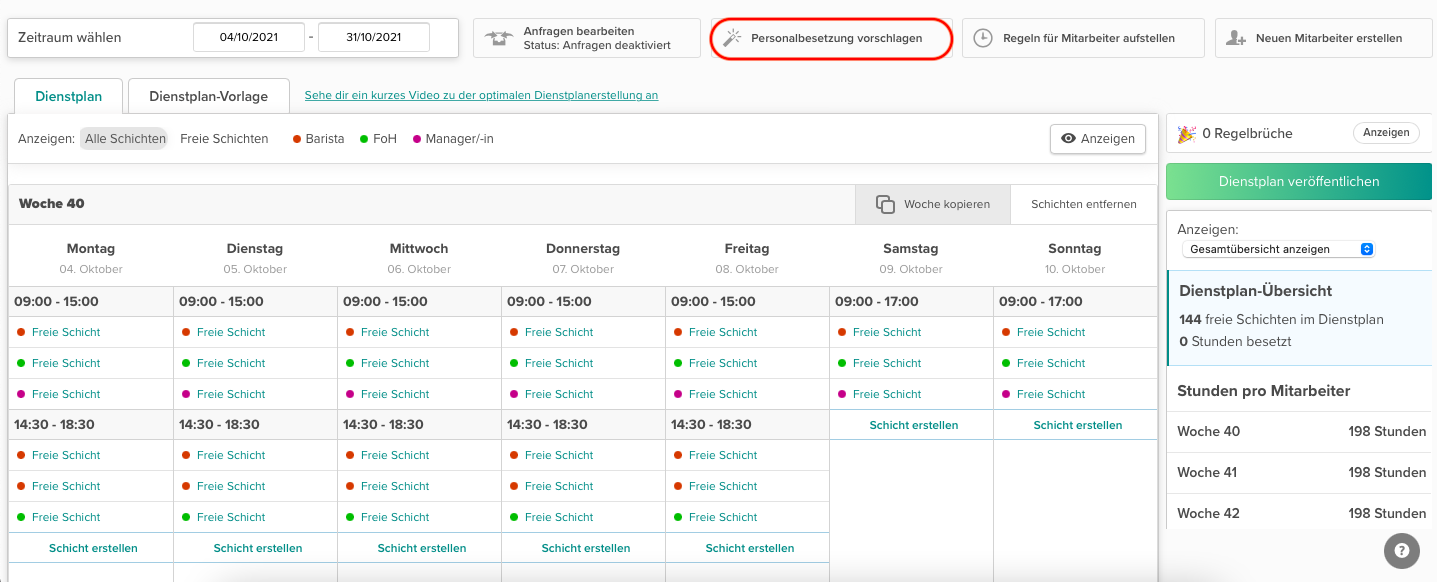Click the red Barista filter dot
Viewport: 1437px width, 582px height.
(x=297, y=139)
